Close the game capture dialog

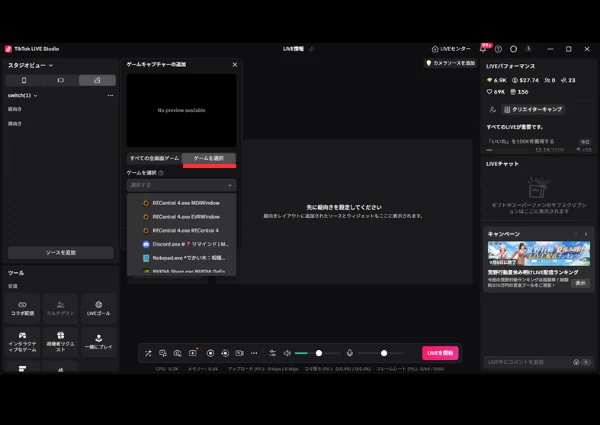coord(235,65)
